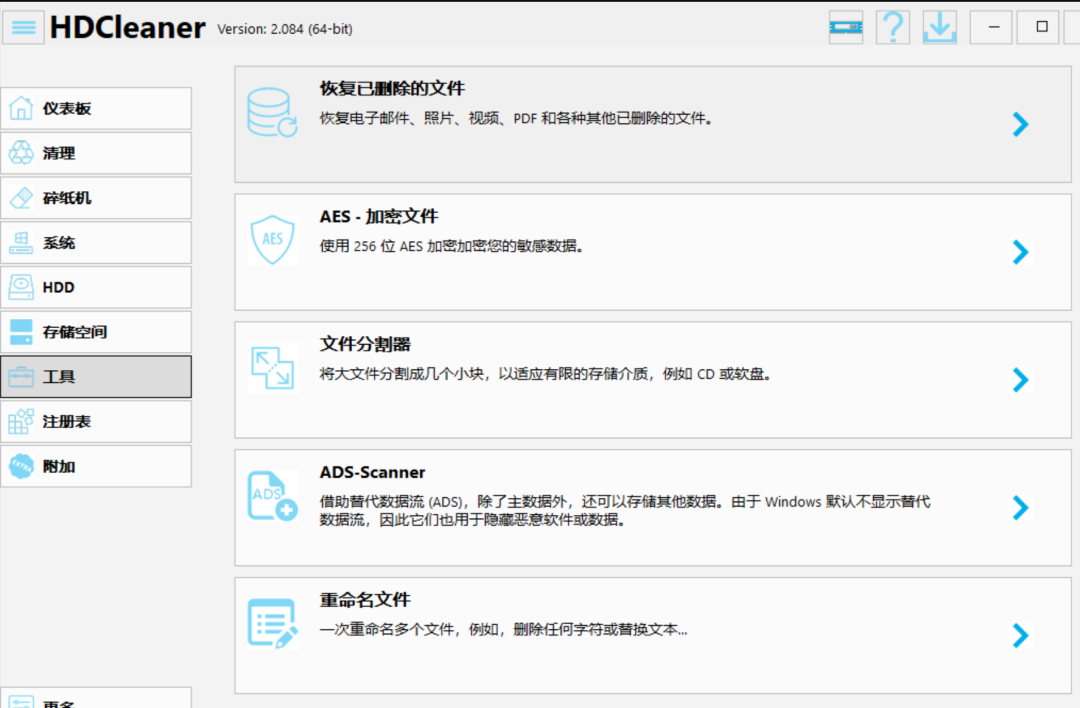Open the 存储空间 section
Image resolution: width=1080 pixels, height=708 pixels.
pos(96,332)
